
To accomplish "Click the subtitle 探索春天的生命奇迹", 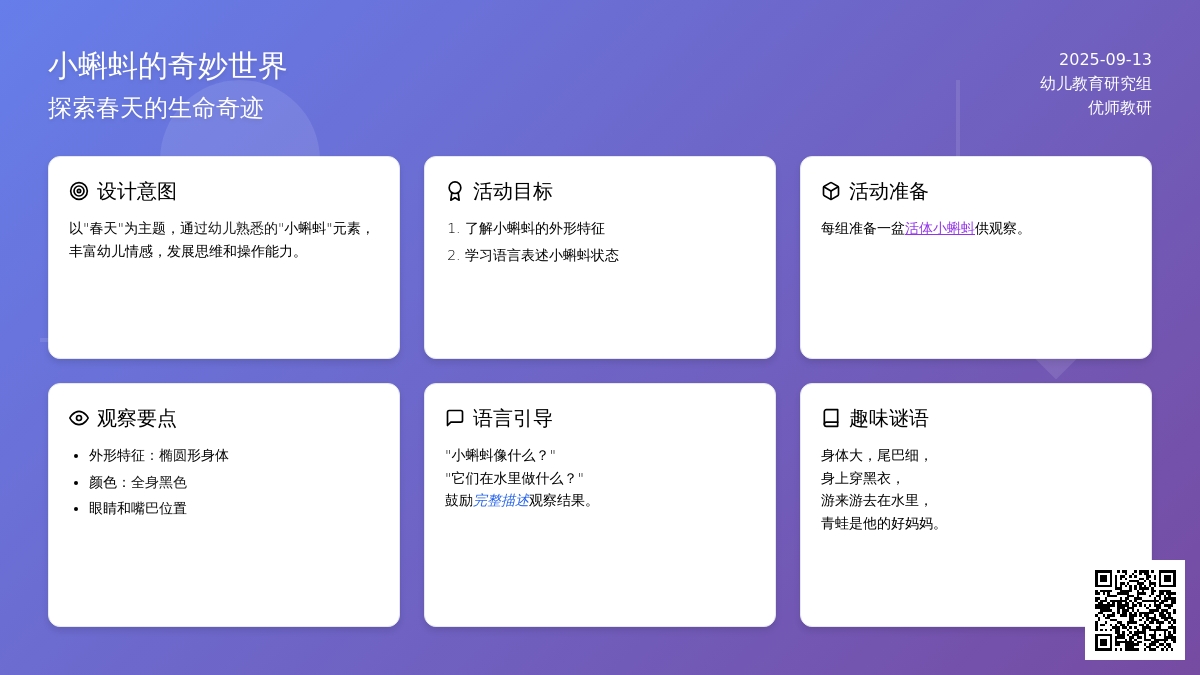I will (156, 108).
